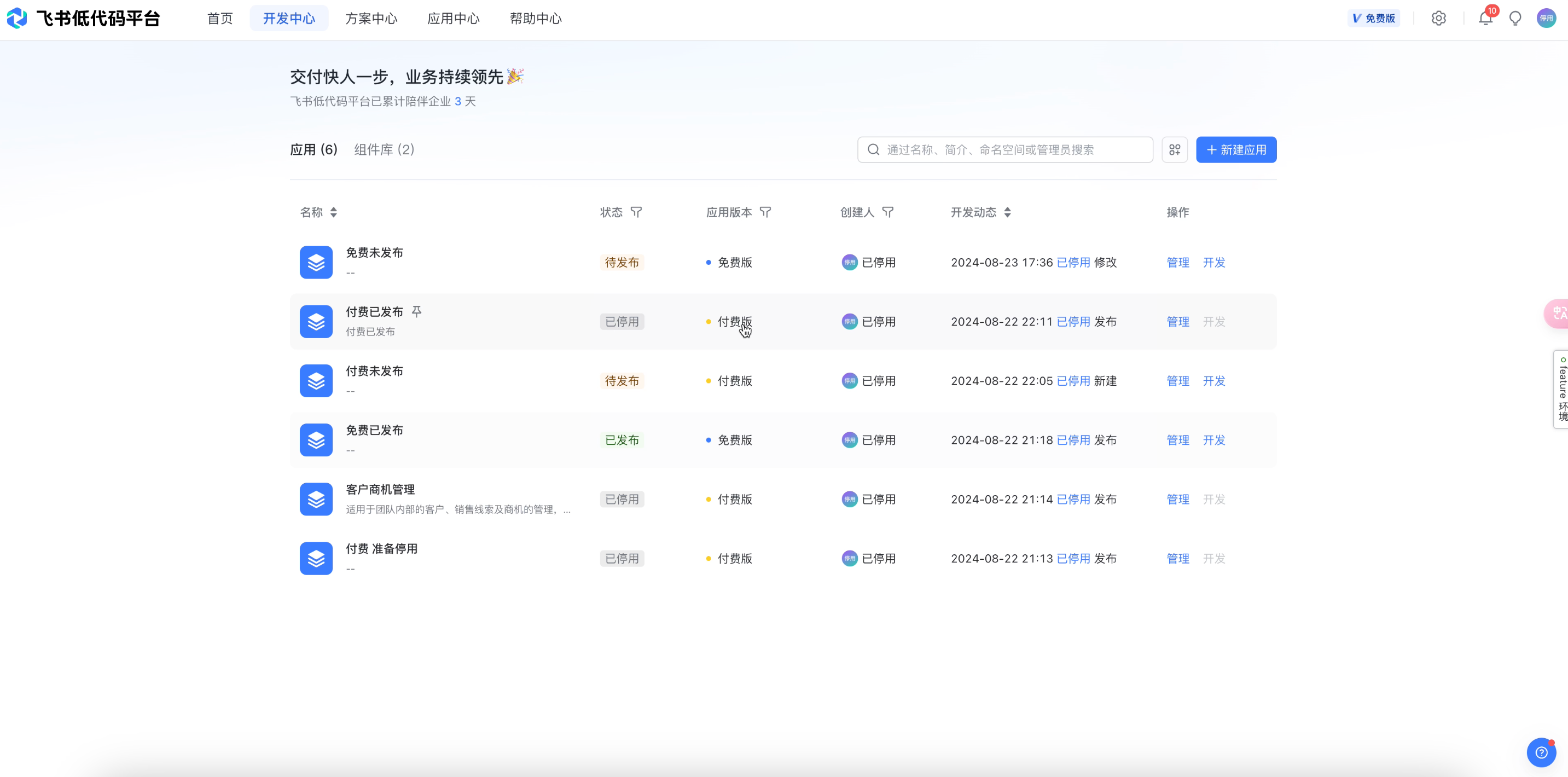Go to 首页 in top navigation
Screen dimensions: 1568x777
pos(220,18)
